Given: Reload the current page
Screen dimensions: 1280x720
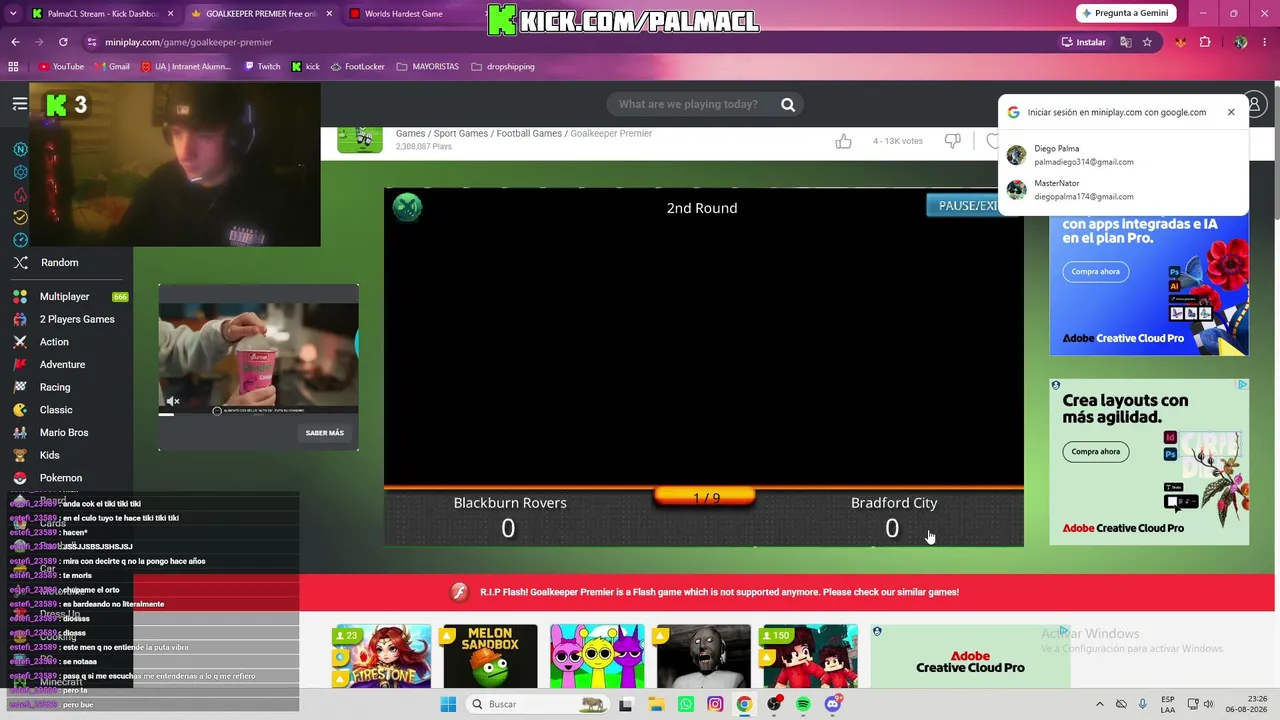Looking at the screenshot, I should [63, 42].
